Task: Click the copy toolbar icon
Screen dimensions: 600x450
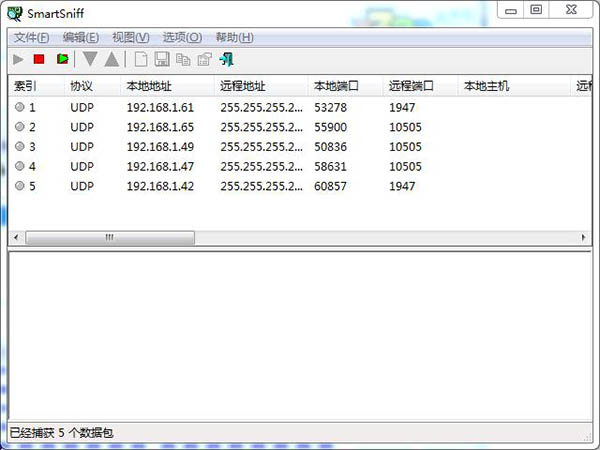Action: click(x=183, y=60)
